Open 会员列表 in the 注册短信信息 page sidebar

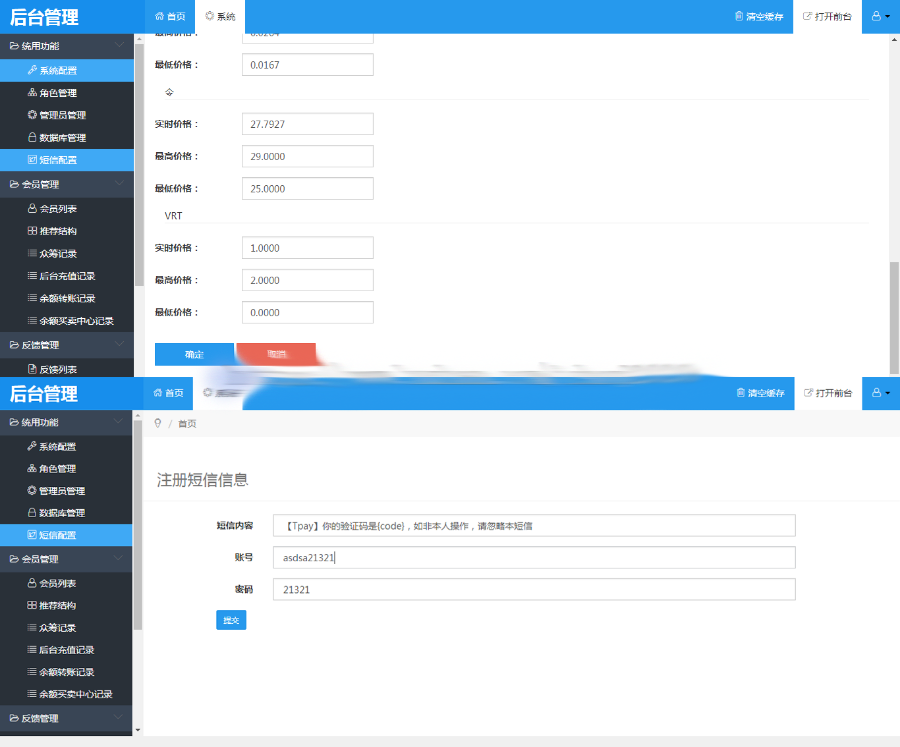click(66, 583)
